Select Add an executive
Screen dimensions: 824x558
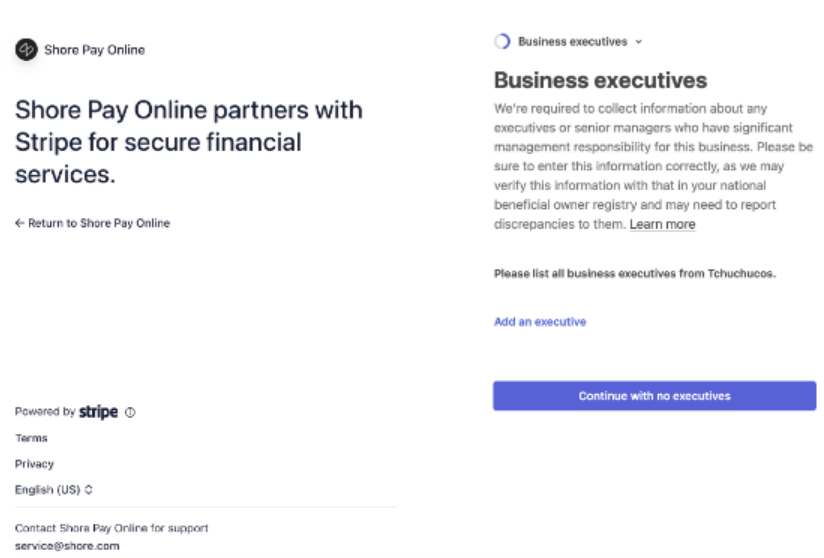click(540, 322)
